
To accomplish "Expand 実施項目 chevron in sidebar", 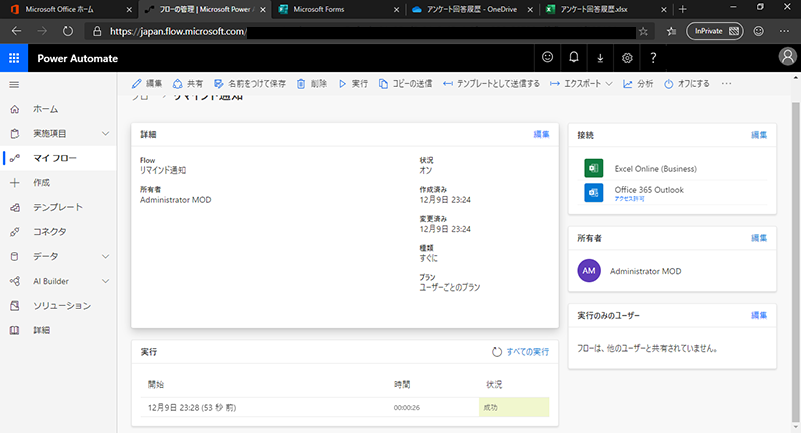I will 105,134.
